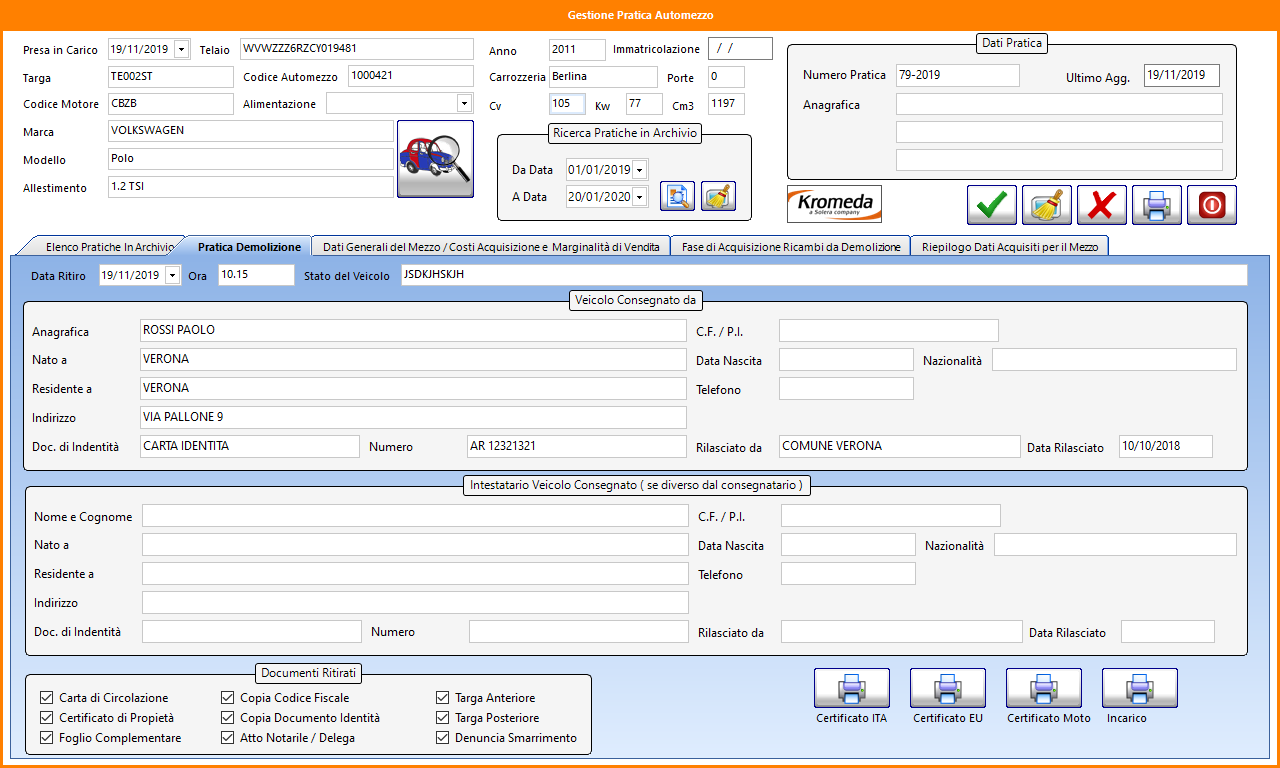
Task: Click the top printer icon button
Action: coord(1157,205)
